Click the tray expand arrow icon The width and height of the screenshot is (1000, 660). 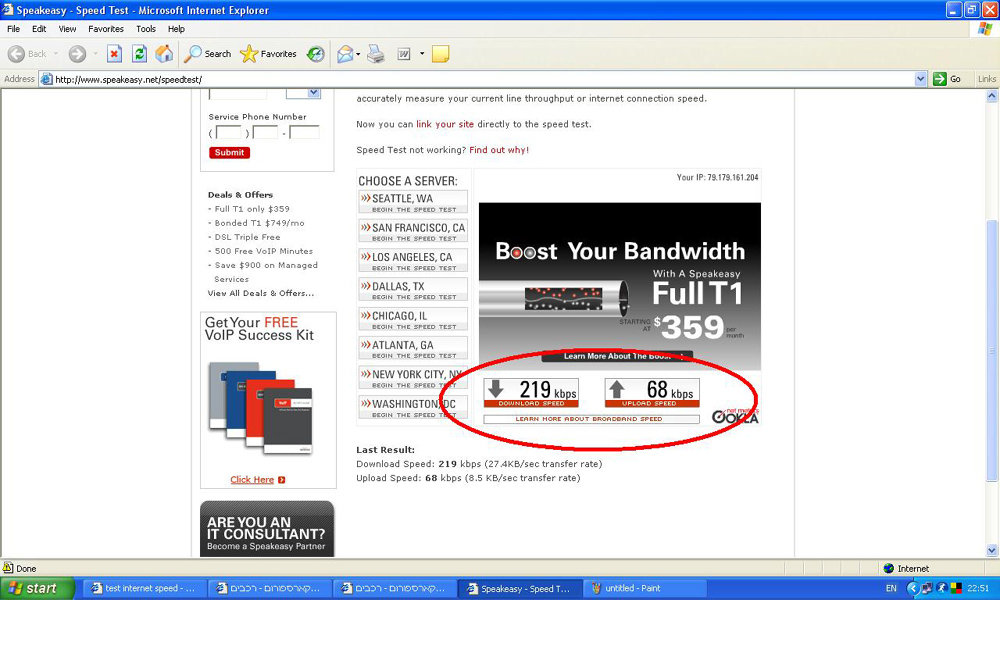913,589
